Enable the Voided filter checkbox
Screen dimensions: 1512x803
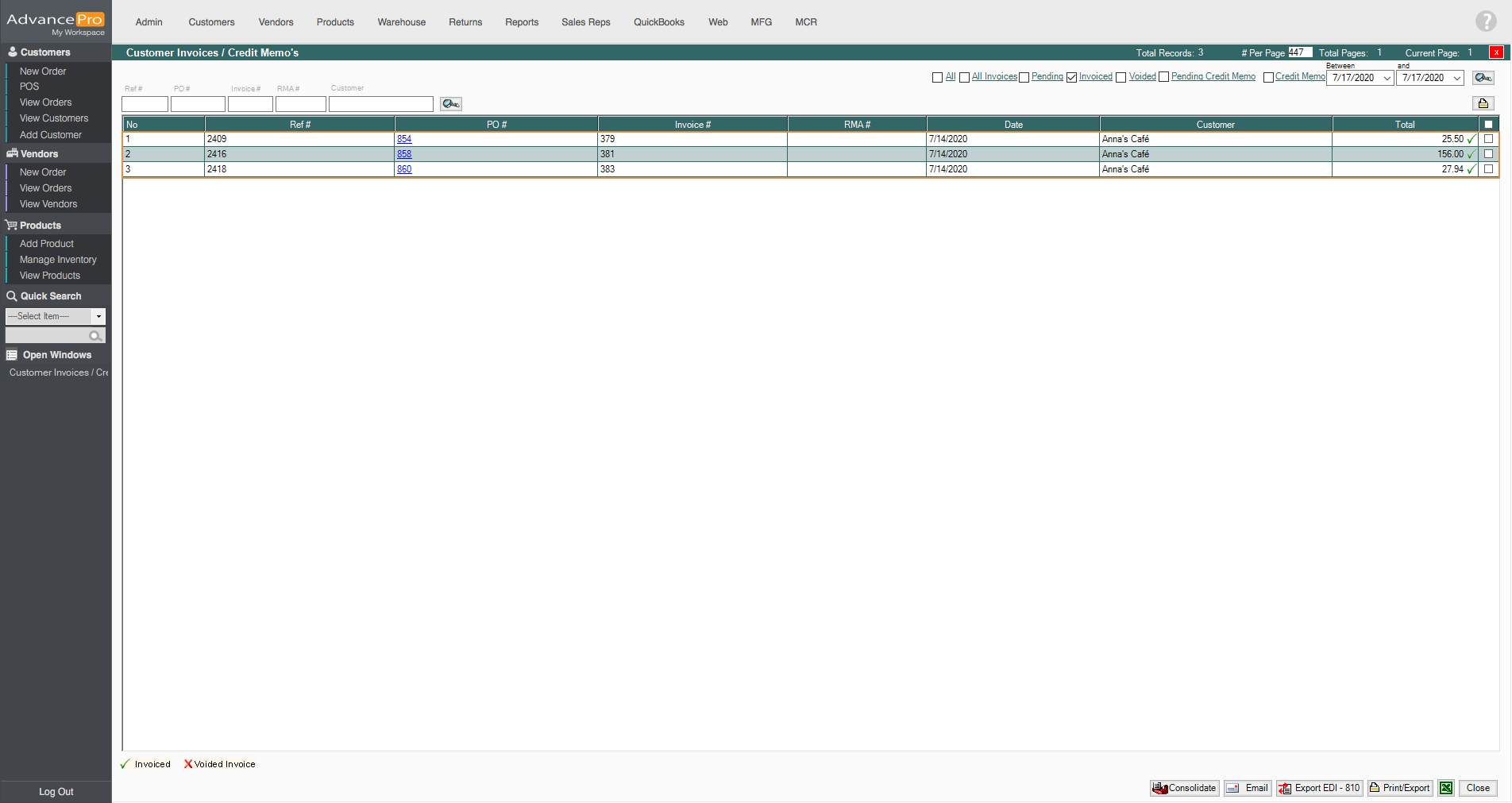[1120, 77]
